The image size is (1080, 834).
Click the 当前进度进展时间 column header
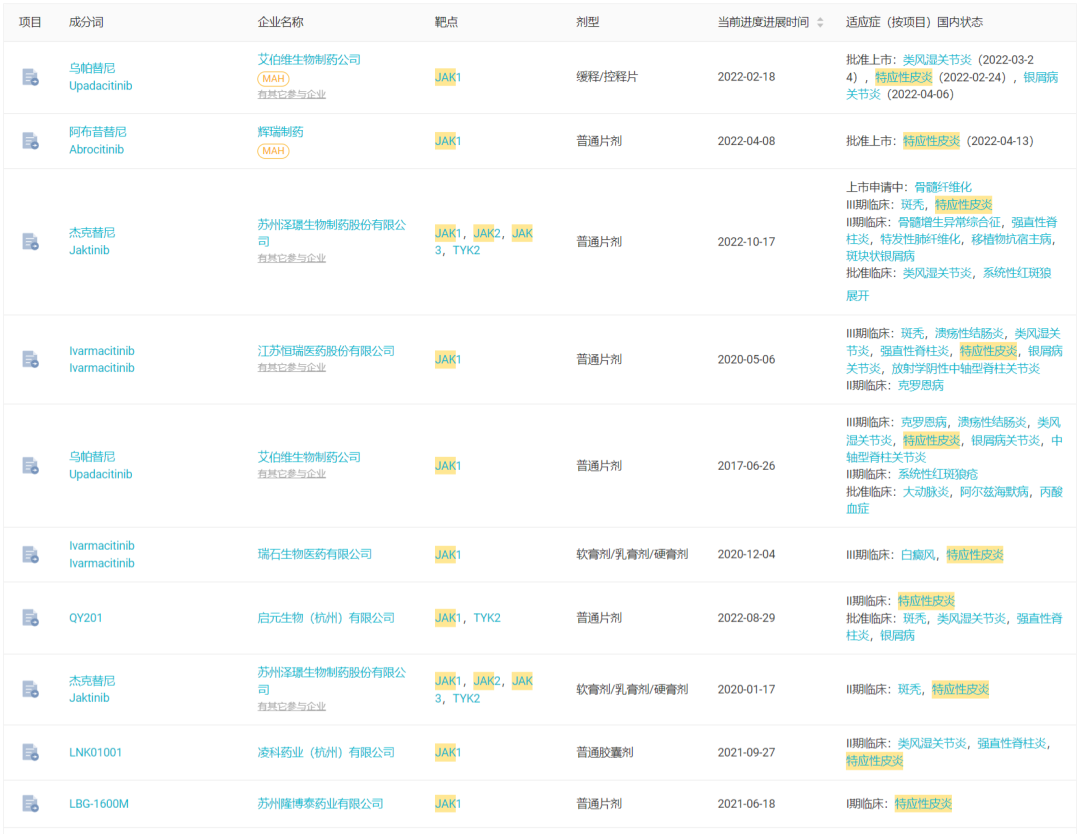tap(763, 22)
